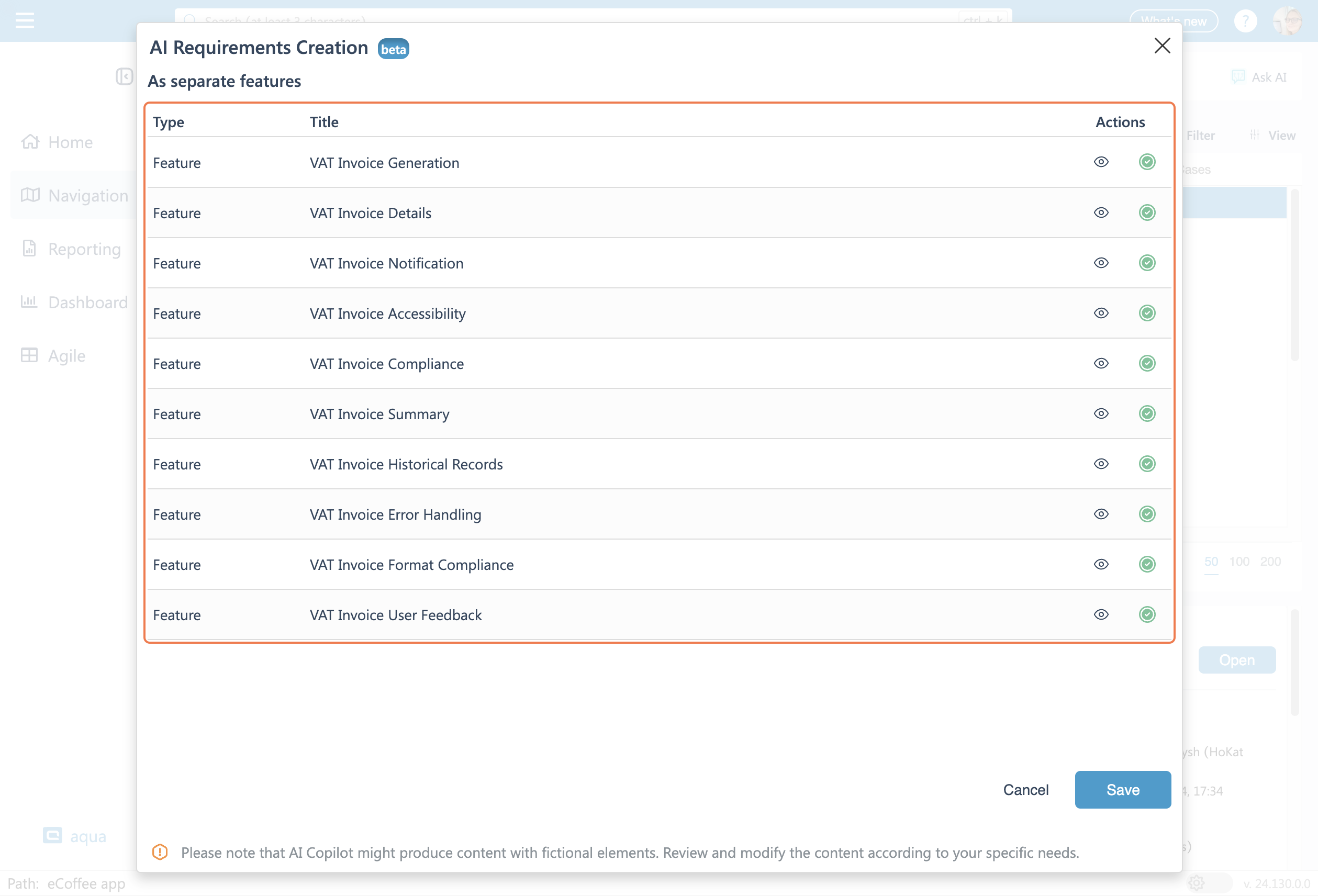The width and height of the screenshot is (1318, 896).
Task: Close the AI Requirements Creation dialog
Action: [1162, 46]
